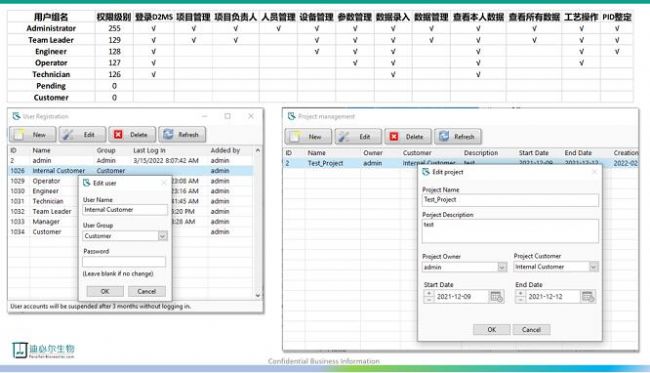Click the Start Date stepper arrows
This screenshot has width=650, height=373.
(429, 296)
